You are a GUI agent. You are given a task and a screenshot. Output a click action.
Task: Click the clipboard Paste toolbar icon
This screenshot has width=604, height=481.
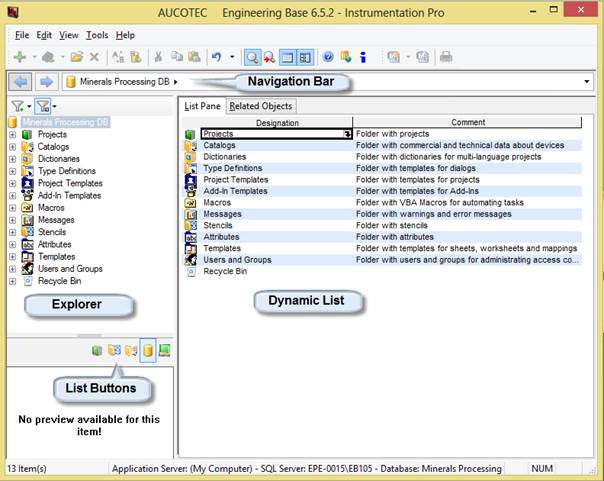[x=194, y=57]
